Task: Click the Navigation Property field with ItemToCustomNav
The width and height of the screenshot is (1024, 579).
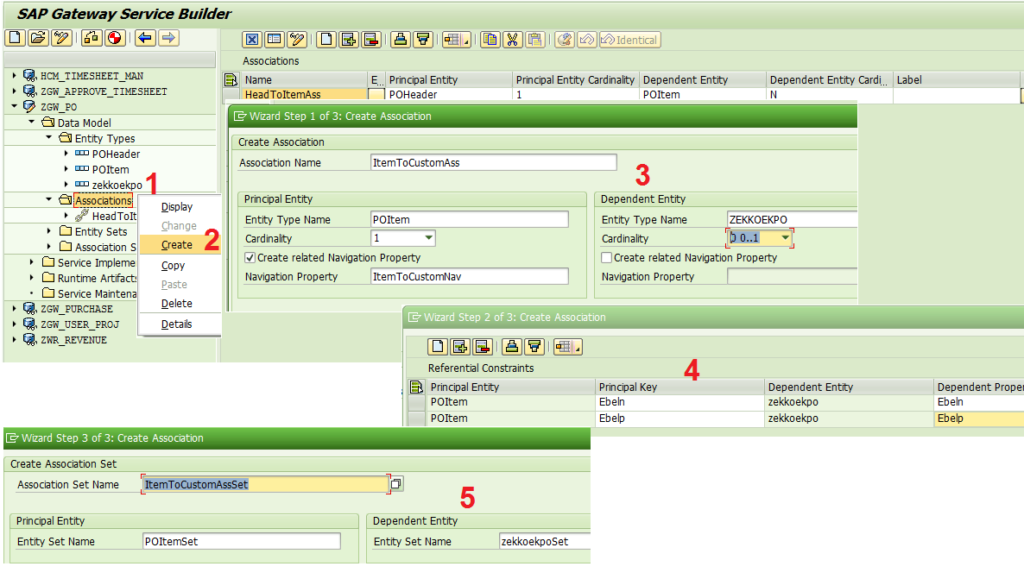Action: [x=469, y=277]
